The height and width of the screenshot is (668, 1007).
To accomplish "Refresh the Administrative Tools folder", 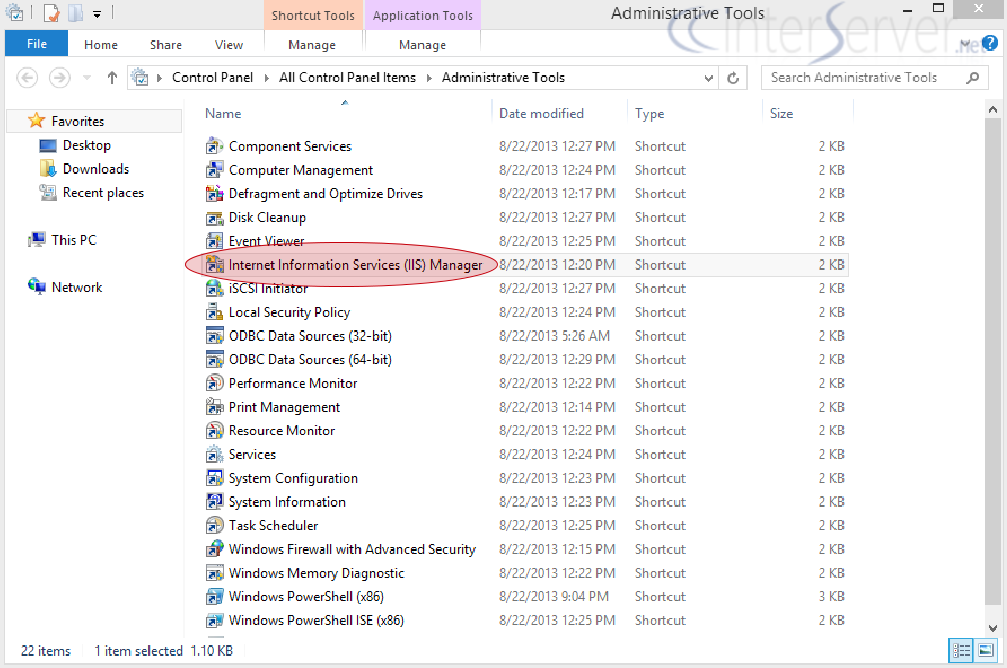I will tap(733, 78).
